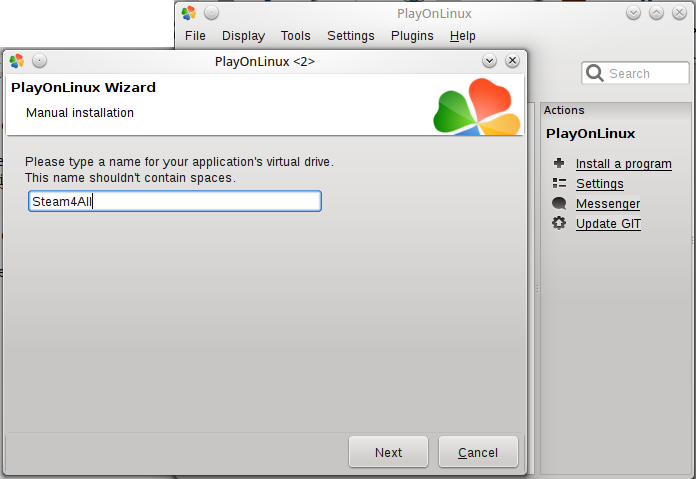696x479 pixels.
Task: Open the Settings menu in menu bar
Action: pos(351,36)
